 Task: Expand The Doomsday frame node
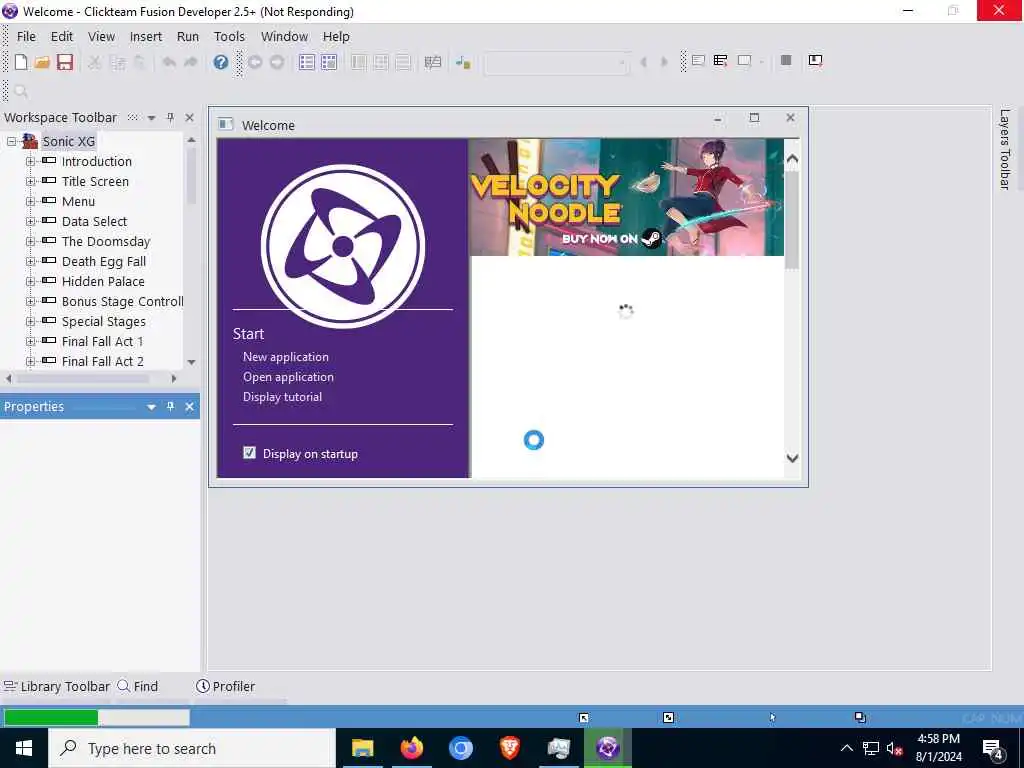pos(30,241)
